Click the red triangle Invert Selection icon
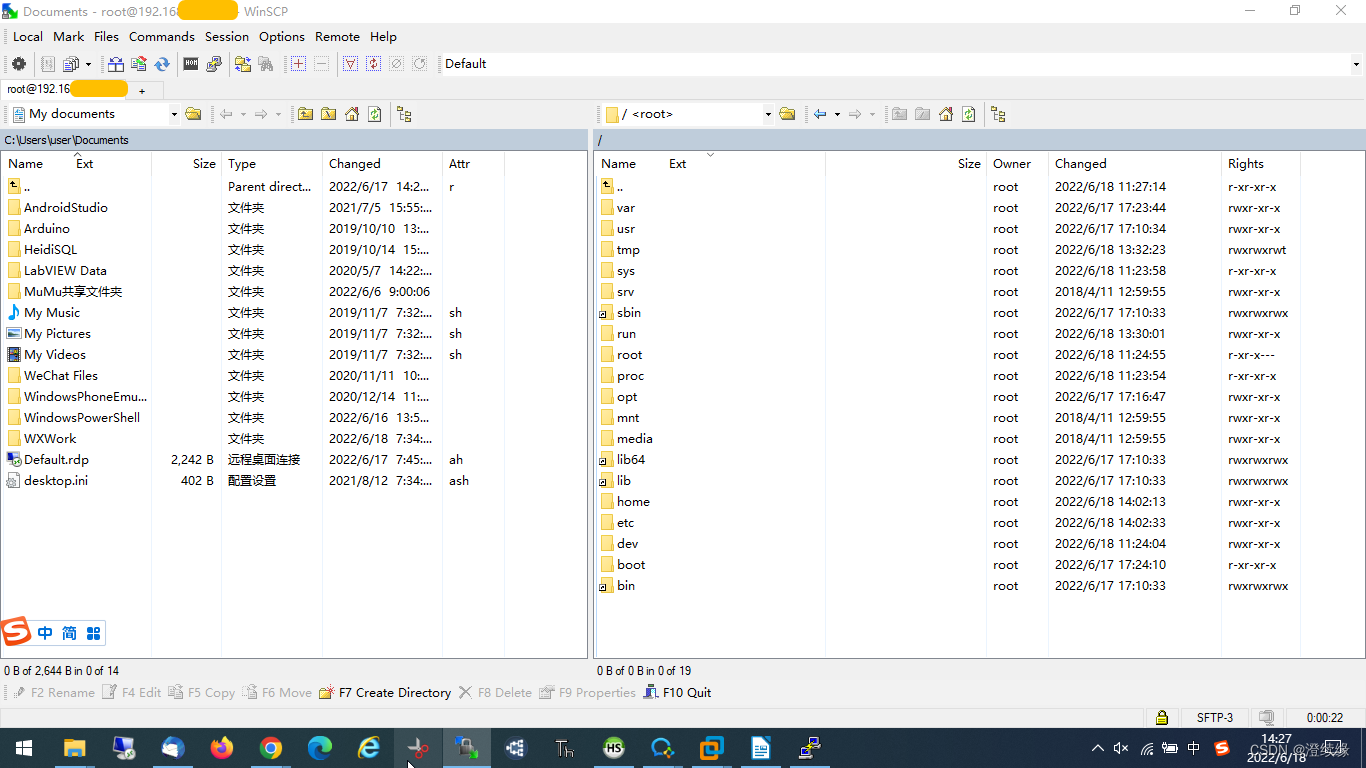Image resolution: width=1366 pixels, height=768 pixels. [350, 64]
